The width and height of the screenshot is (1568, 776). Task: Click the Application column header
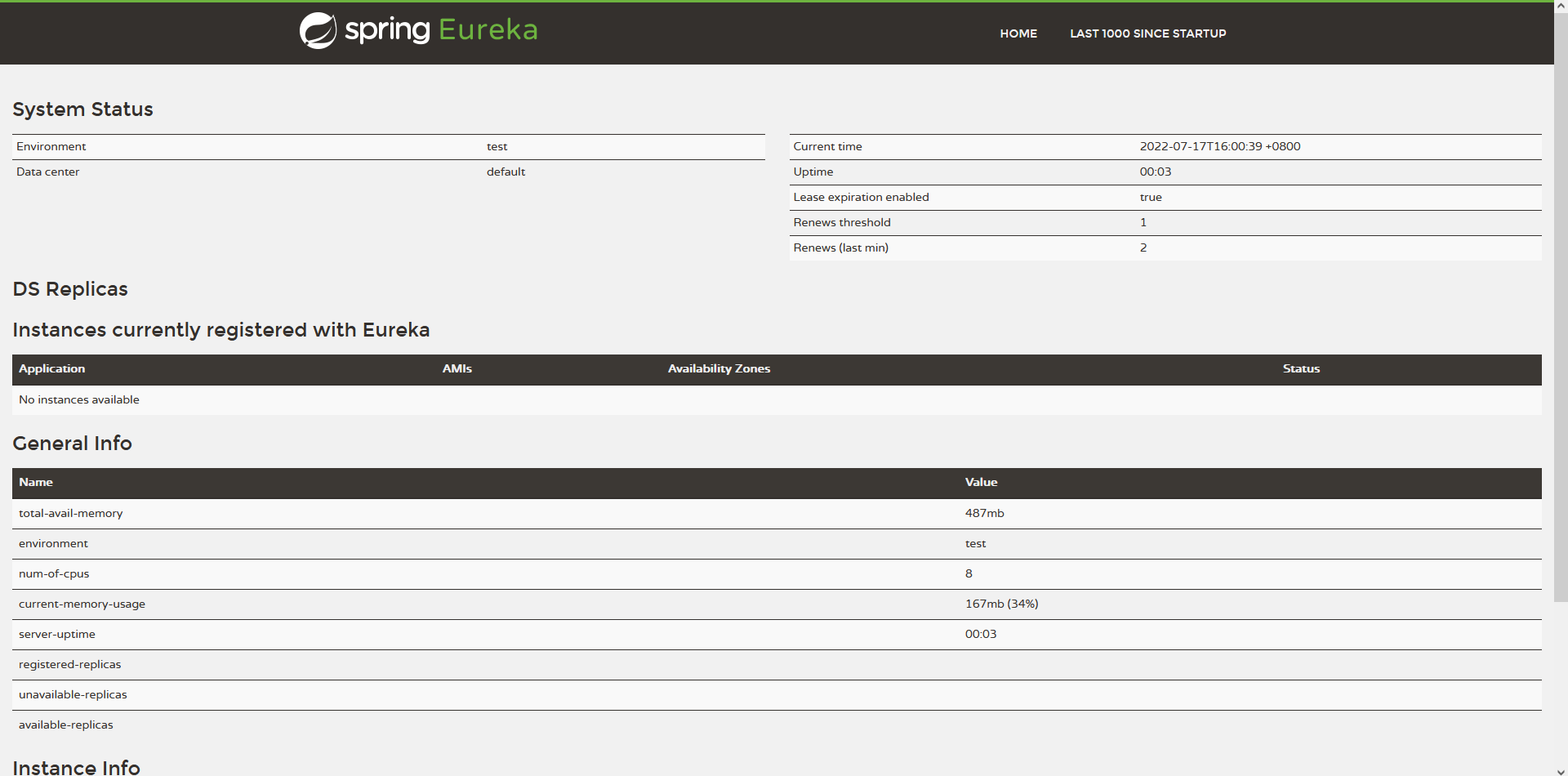(52, 369)
